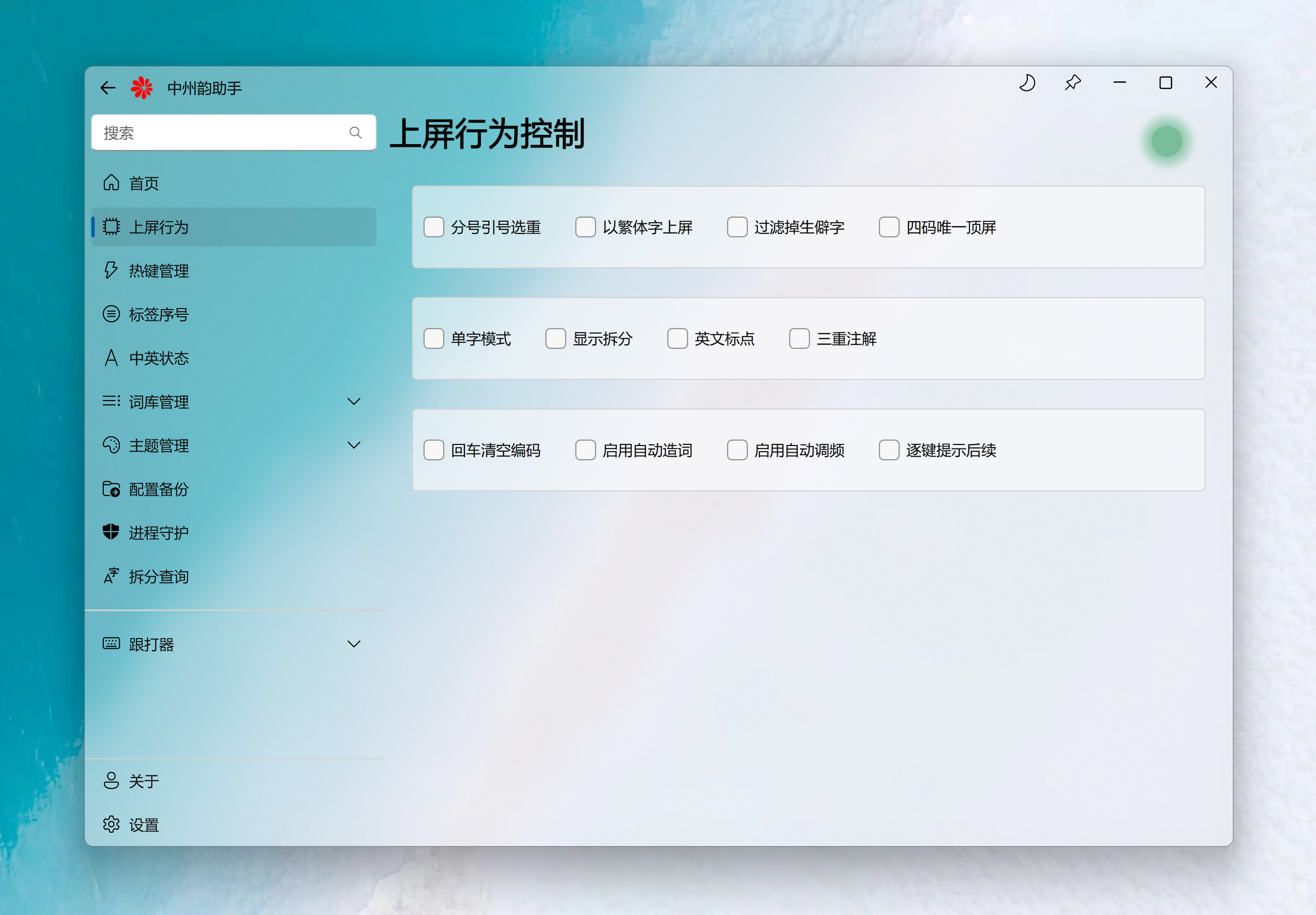Click the red flower app logo
The width and height of the screenshot is (1316, 915).
142,88
